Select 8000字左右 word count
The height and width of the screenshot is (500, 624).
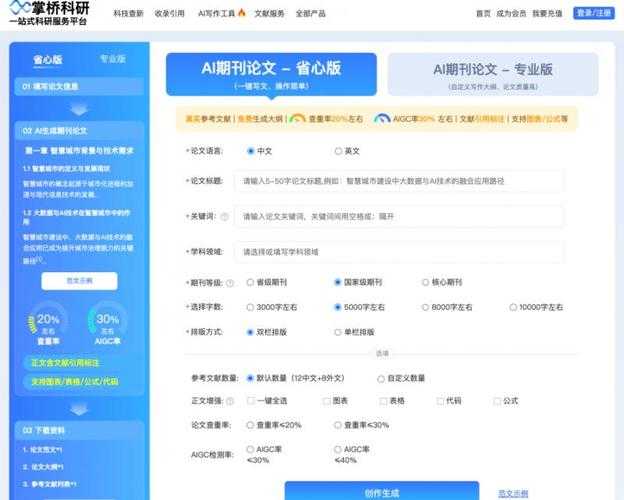coord(425,307)
